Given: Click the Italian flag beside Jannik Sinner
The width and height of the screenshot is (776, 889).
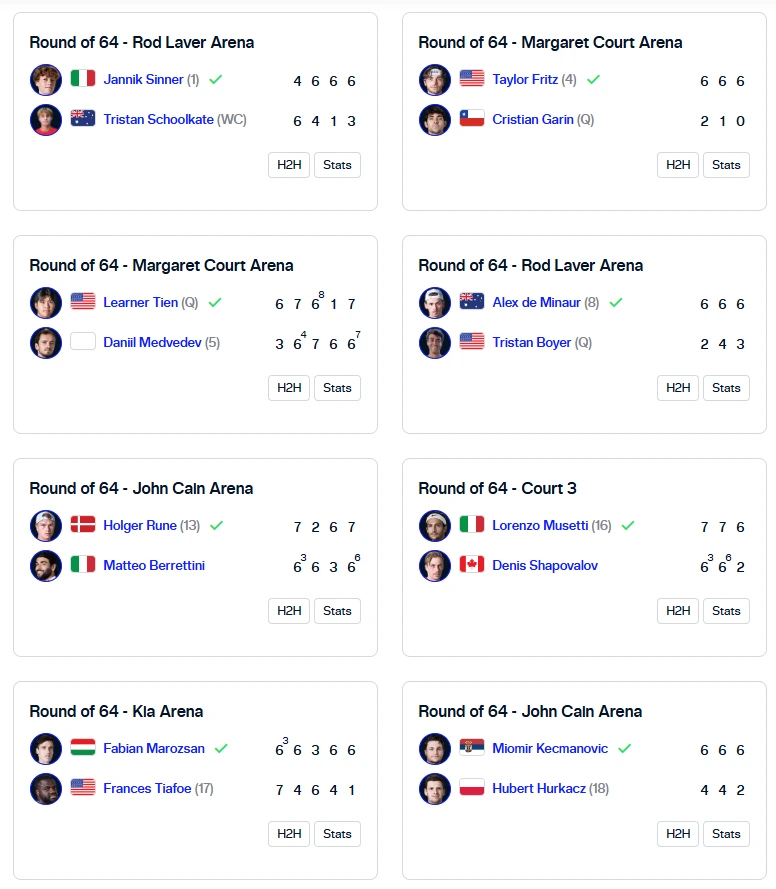Looking at the screenshot, I should [83, 79].
